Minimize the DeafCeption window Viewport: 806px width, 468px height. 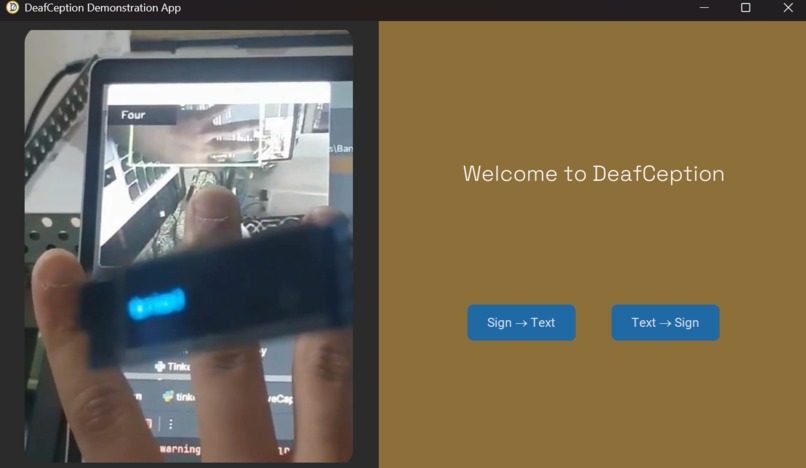point(704,8)
